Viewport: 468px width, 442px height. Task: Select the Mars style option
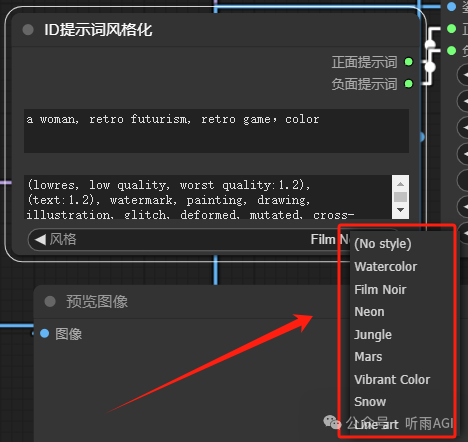pos(368,357)
